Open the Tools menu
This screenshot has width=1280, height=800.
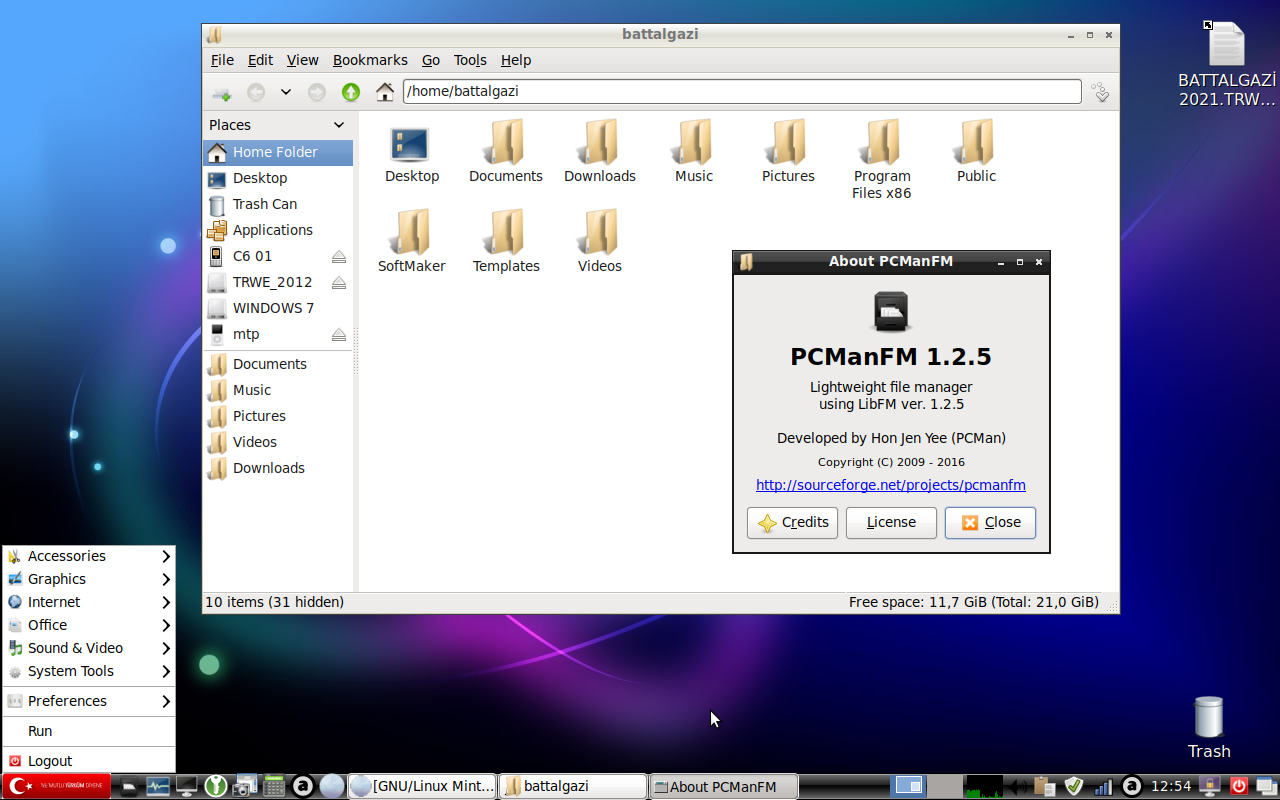pos(470,60)
